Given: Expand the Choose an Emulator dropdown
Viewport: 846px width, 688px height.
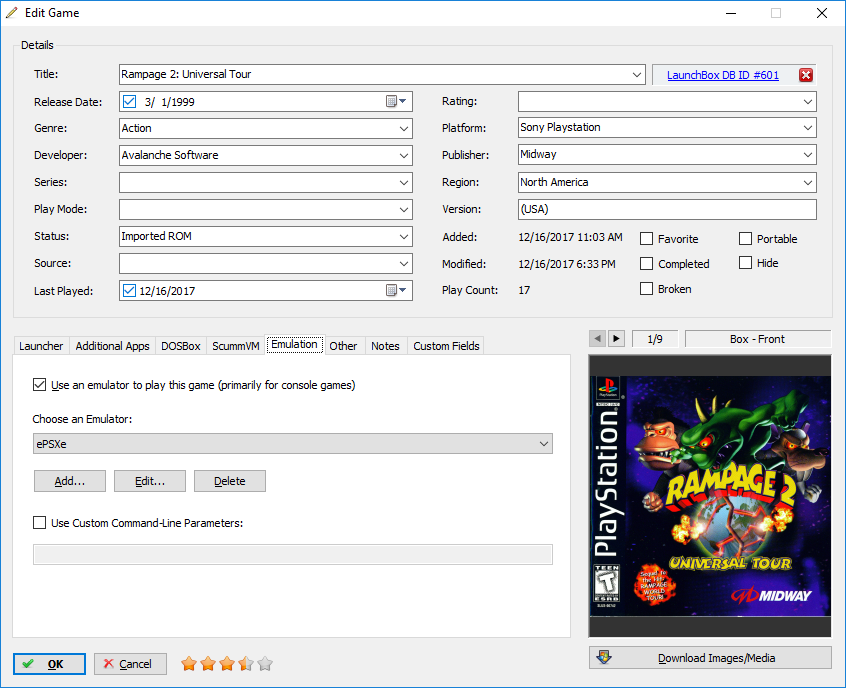Looking at the screenshot, I should [544, 444].
